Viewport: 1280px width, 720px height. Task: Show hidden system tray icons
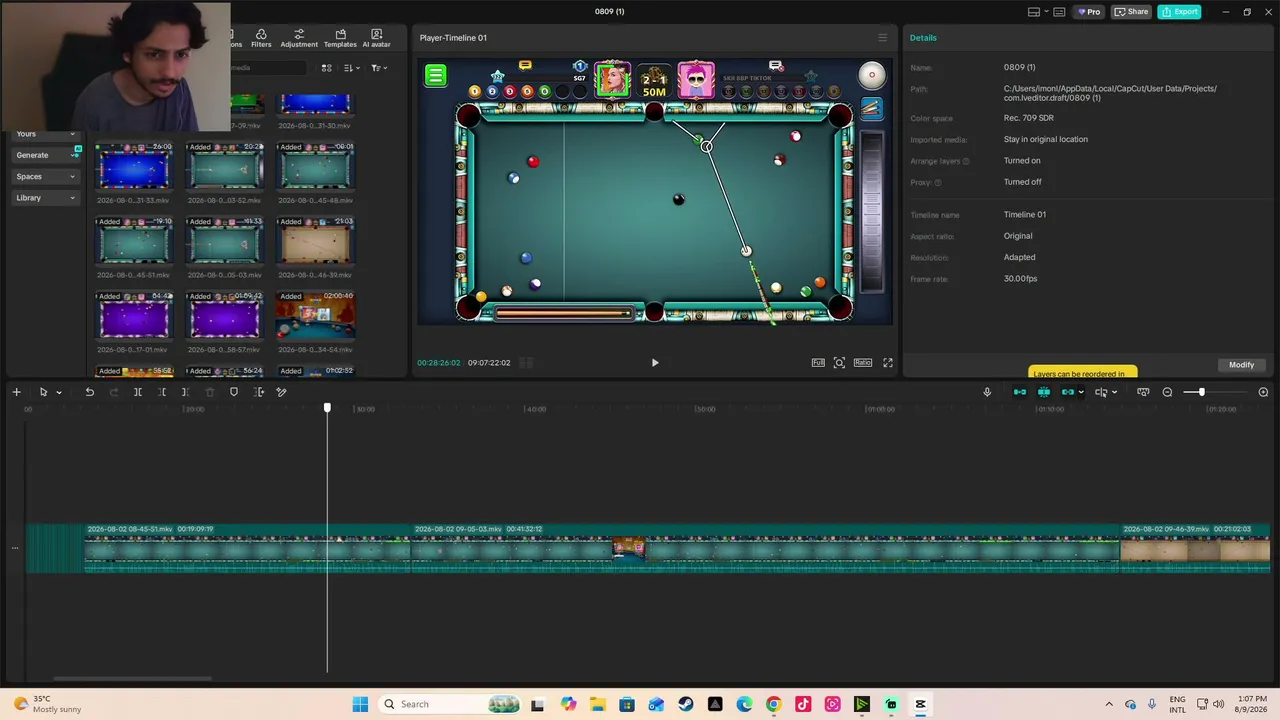point(1108,704)
